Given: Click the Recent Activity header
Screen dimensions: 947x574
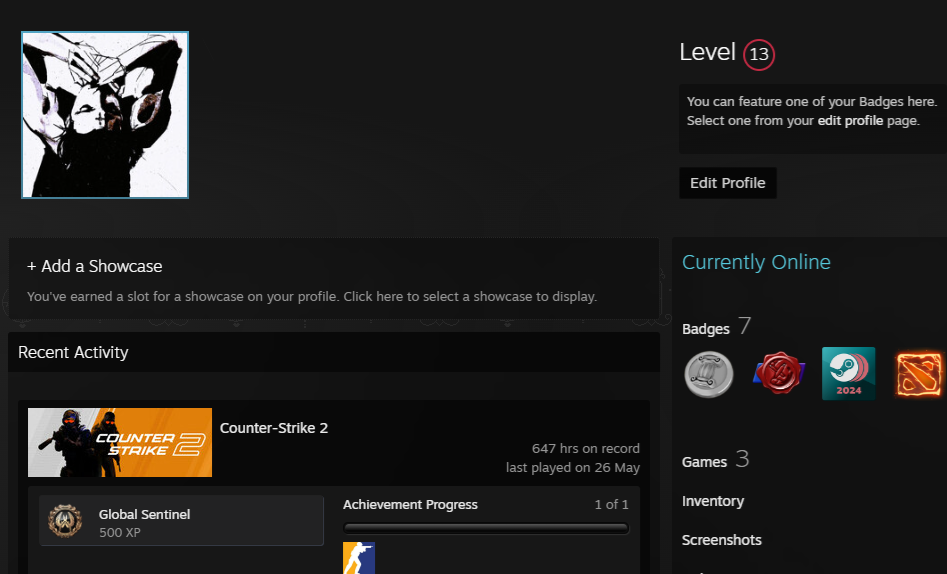Looking at the screenshot, I should click(x=73, y=352).
